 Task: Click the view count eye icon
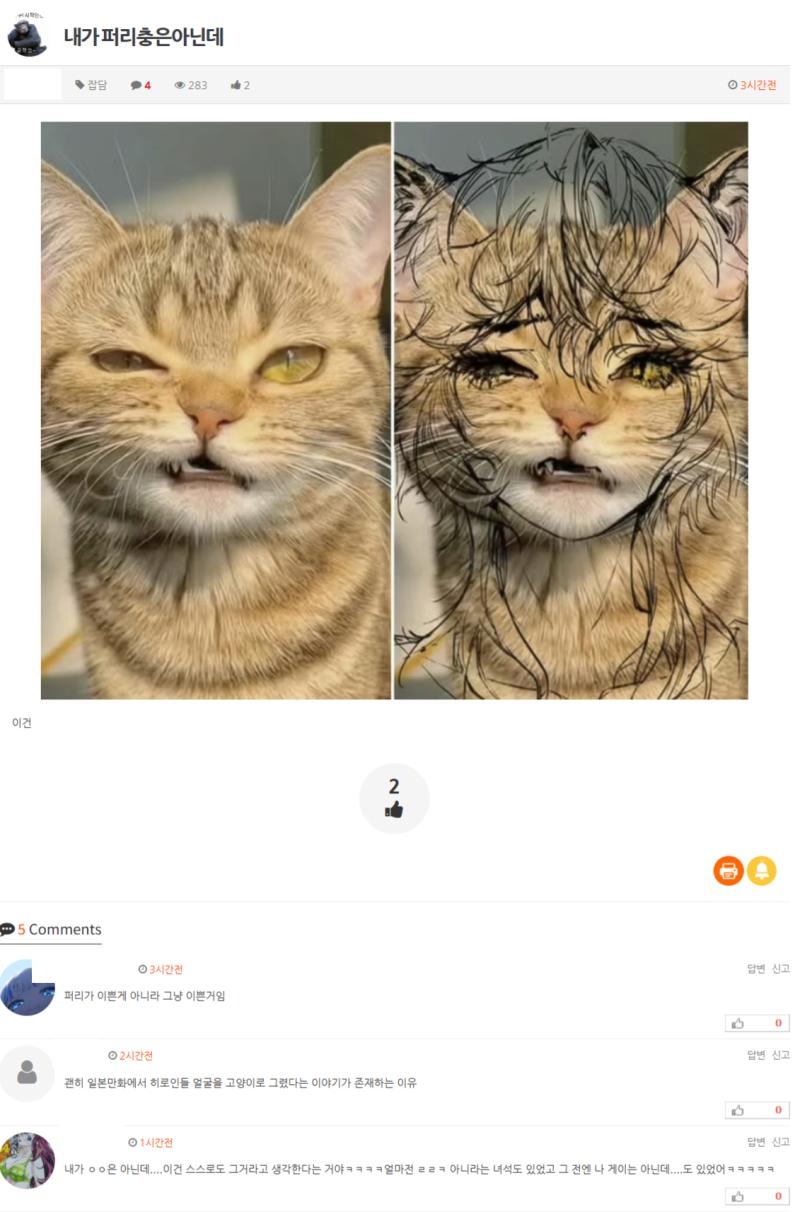tap(180, 85)
